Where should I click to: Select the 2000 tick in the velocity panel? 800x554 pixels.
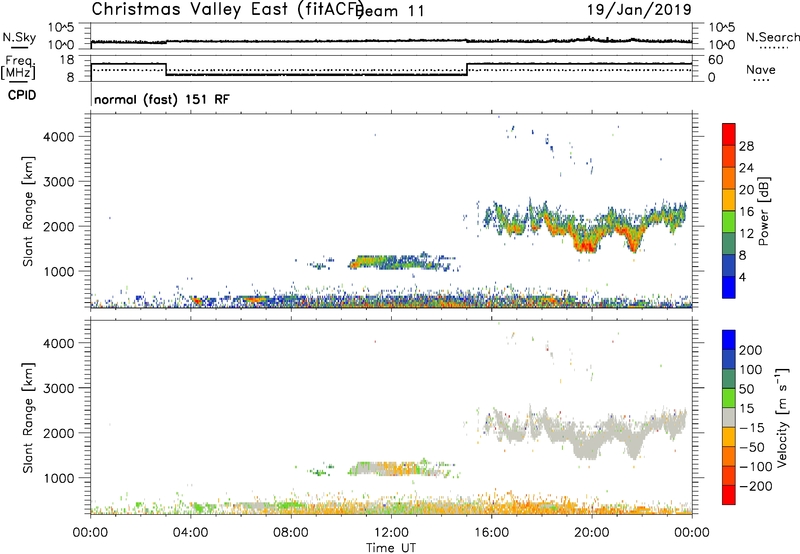click(x=59, y=433)
